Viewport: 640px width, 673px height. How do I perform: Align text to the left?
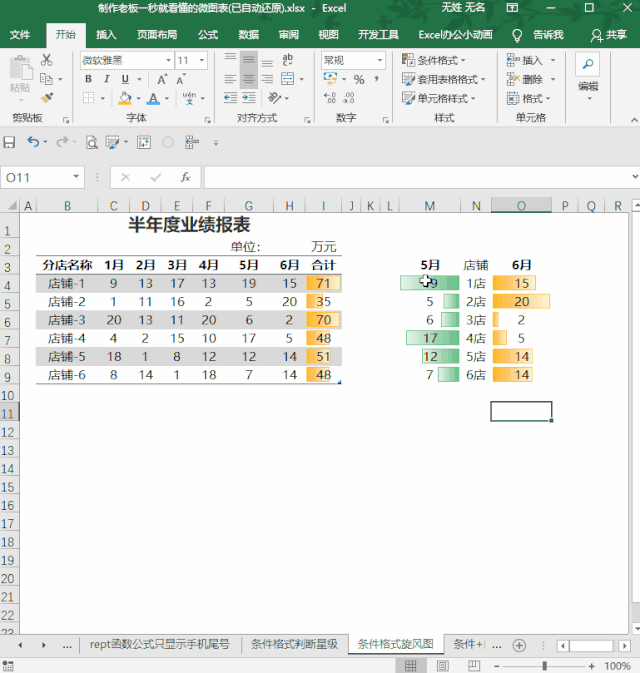(x=230, y=79)
